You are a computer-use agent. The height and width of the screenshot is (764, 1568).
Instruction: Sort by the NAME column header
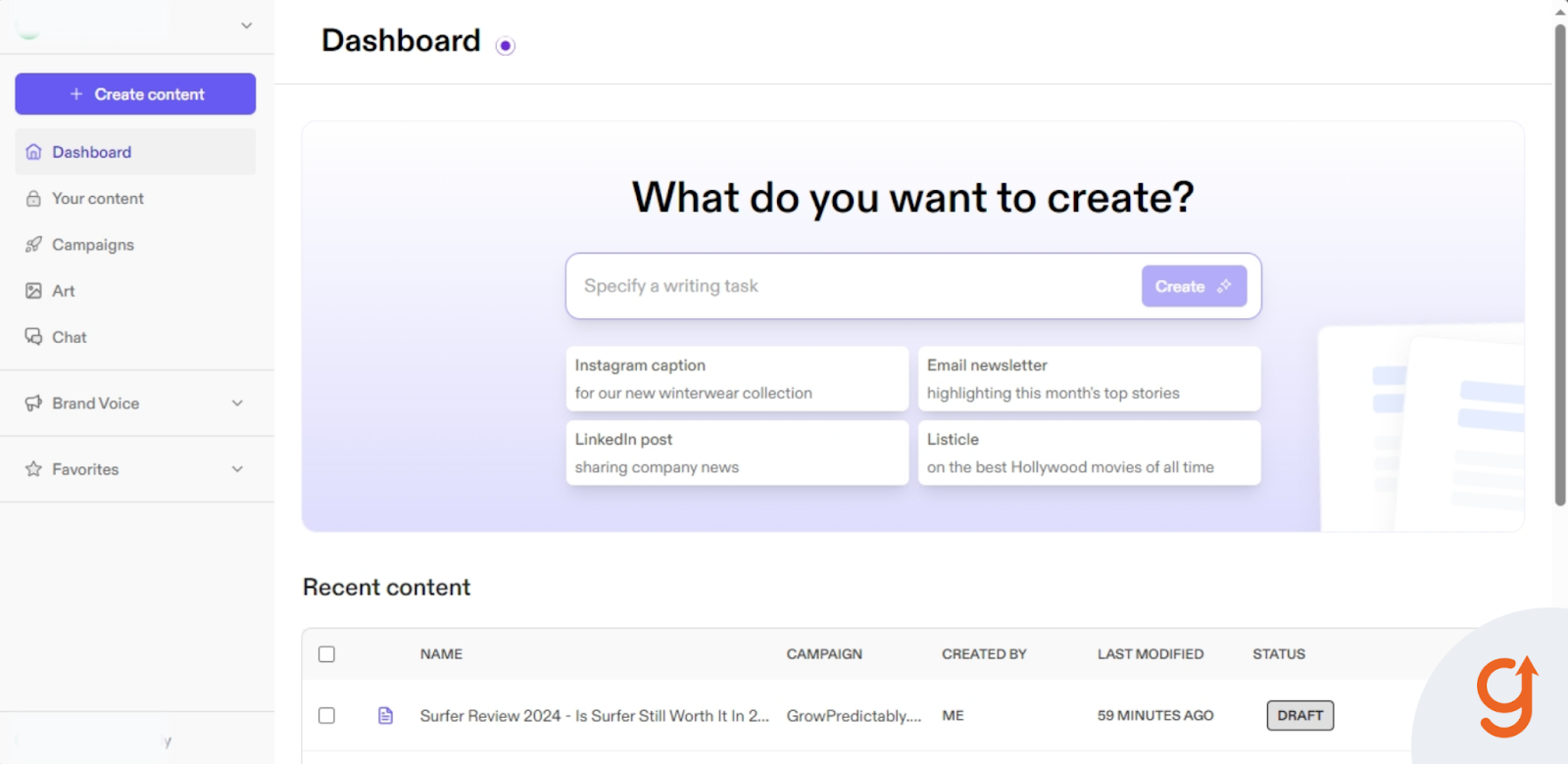(x=441, y=654)
